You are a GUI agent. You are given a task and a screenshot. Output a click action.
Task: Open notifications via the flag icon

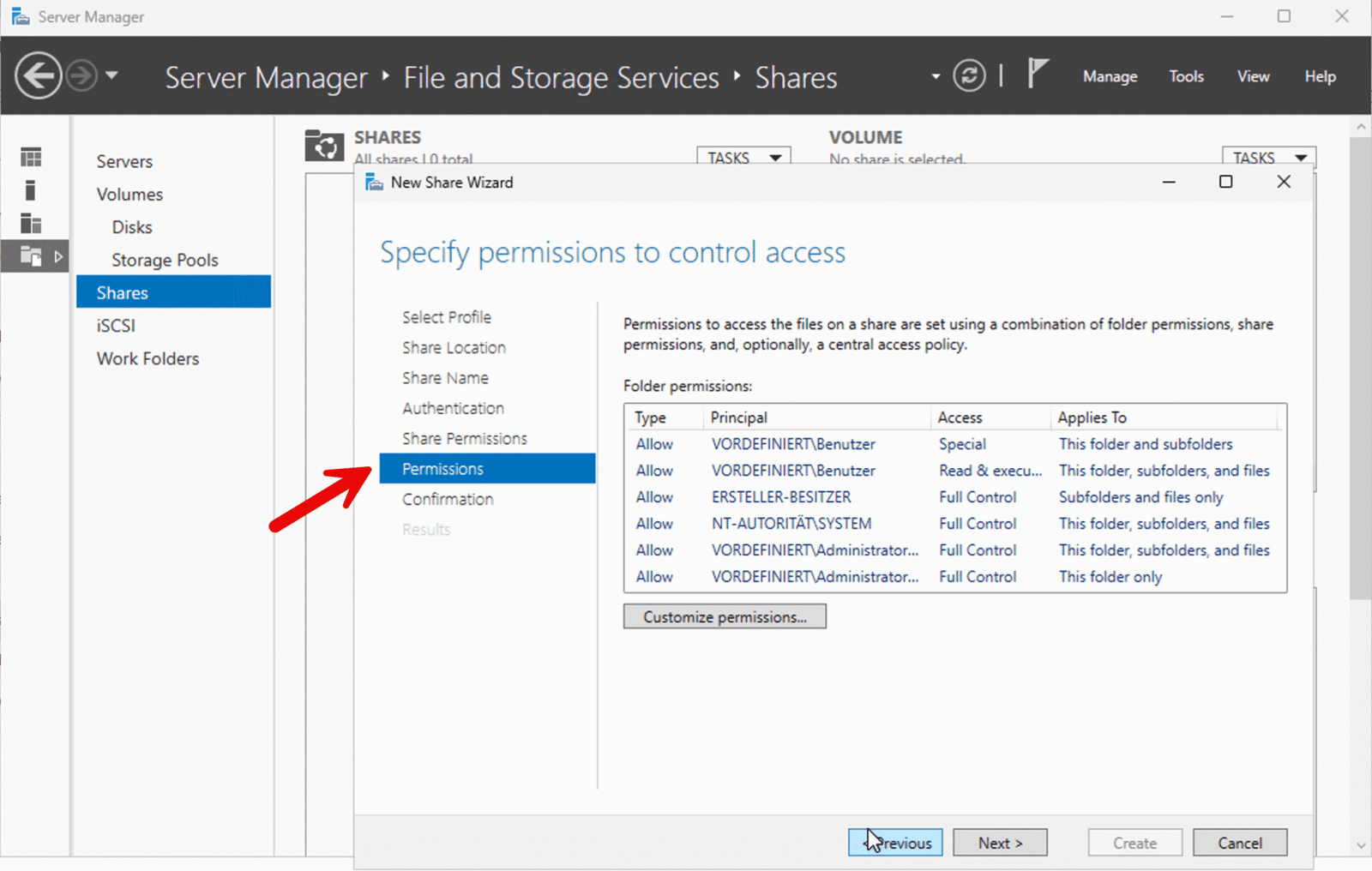pos(1037,75)
